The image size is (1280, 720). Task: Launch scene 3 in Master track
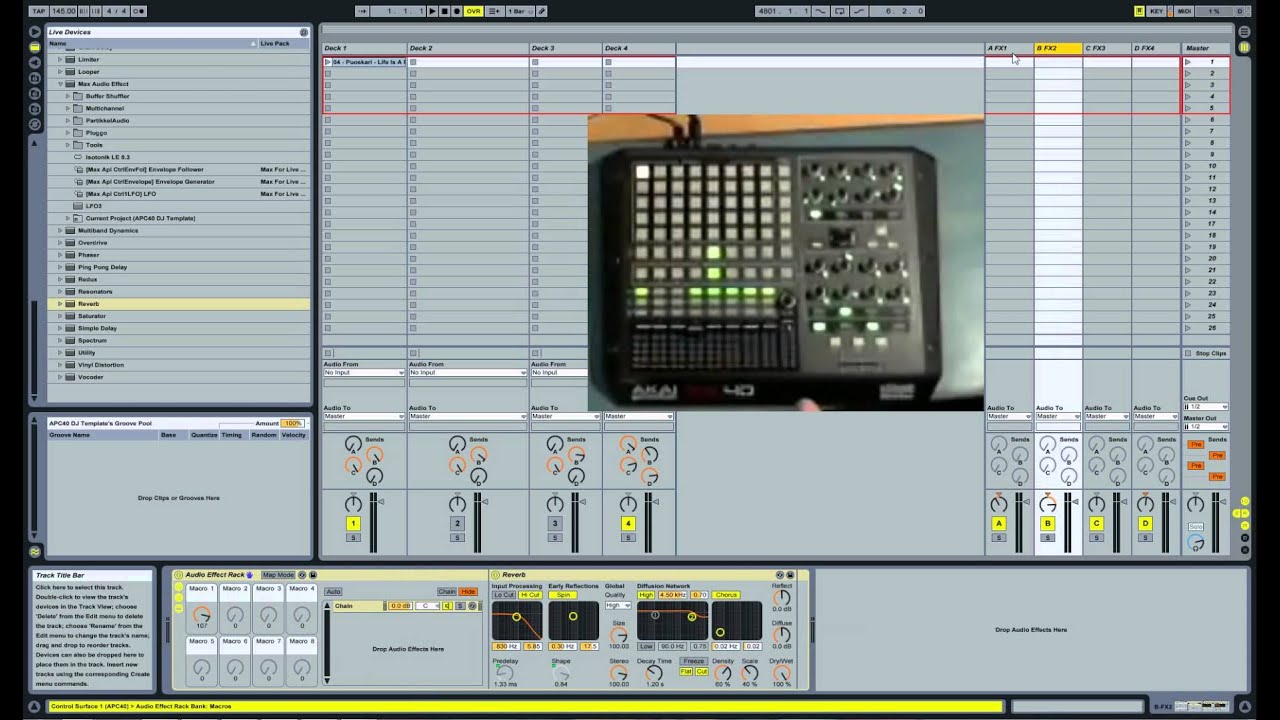[x=1188, y=85]
